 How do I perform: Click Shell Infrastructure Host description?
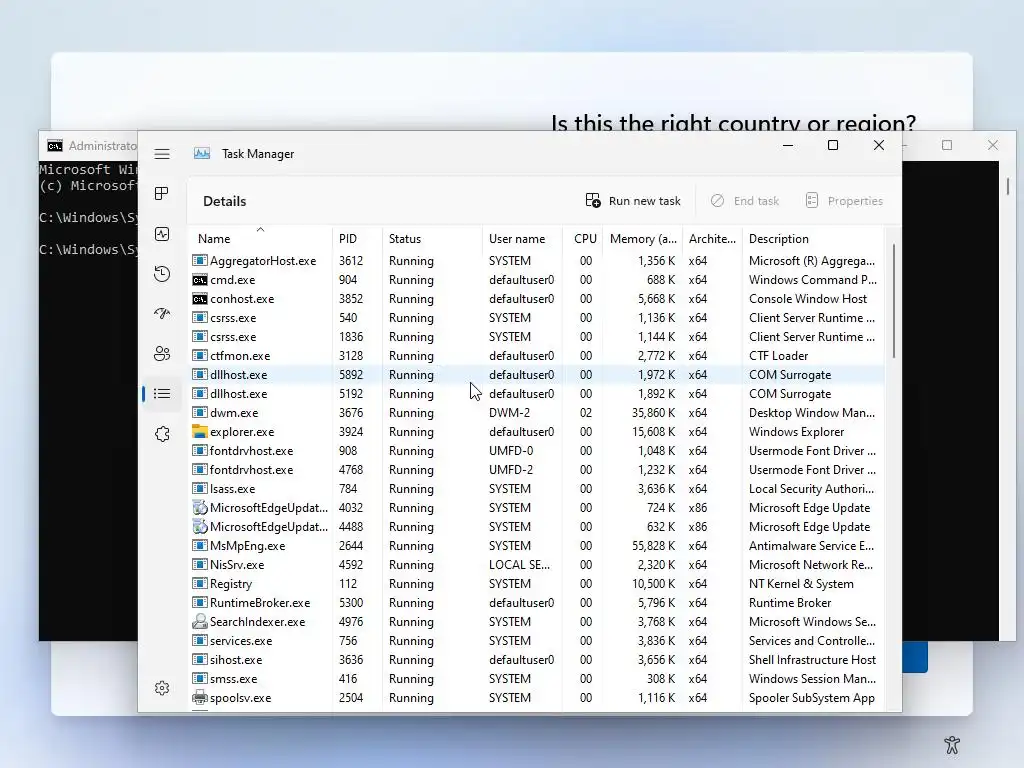coord(812,660)
